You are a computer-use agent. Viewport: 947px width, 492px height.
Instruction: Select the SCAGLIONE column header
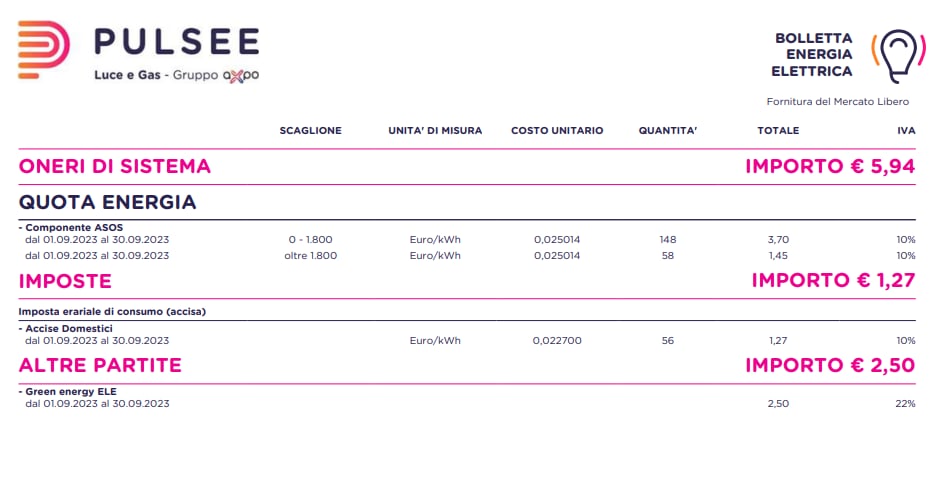(310, 131)
